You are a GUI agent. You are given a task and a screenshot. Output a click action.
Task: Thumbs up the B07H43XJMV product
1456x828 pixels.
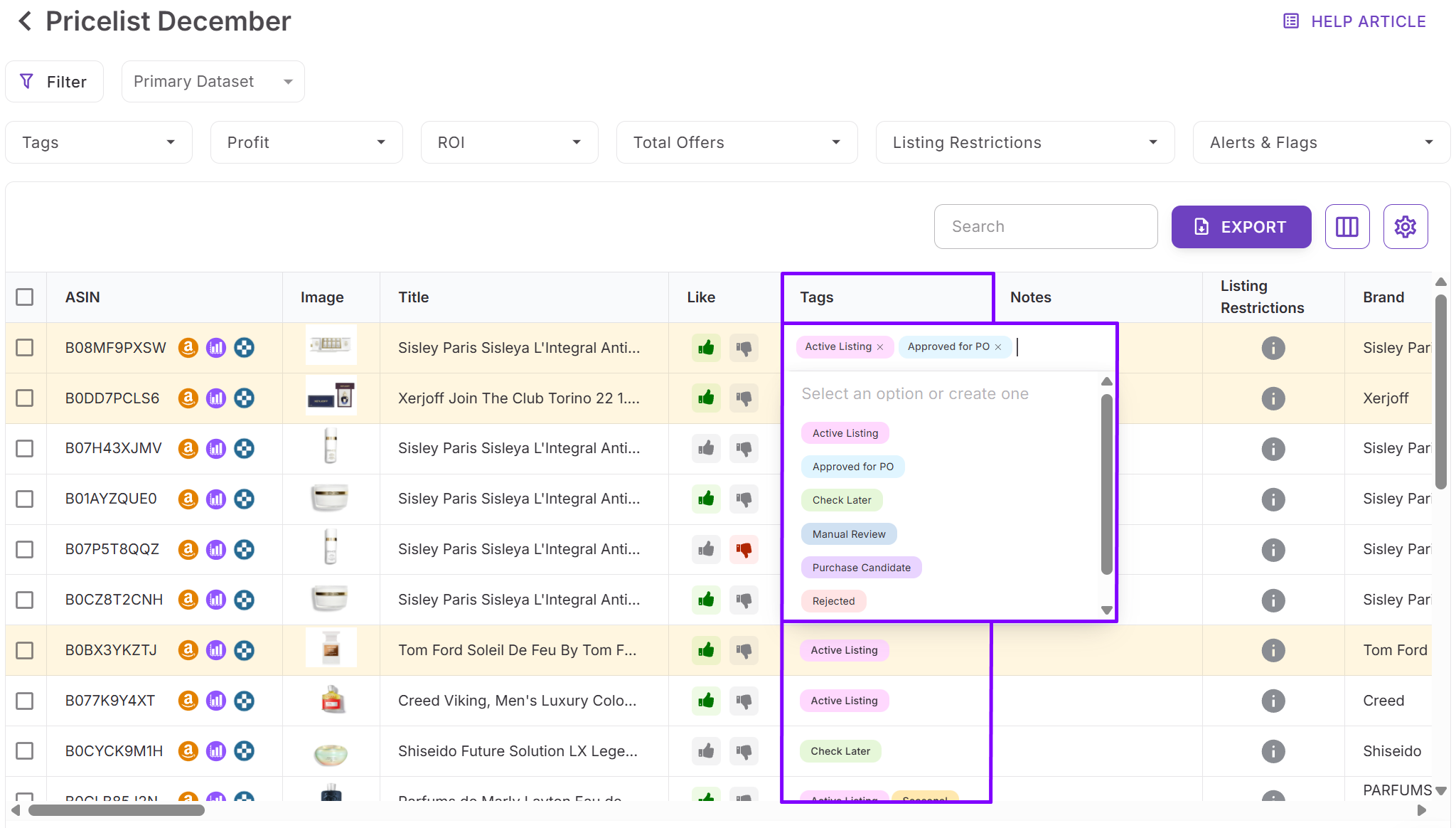[x=706, y=449]
